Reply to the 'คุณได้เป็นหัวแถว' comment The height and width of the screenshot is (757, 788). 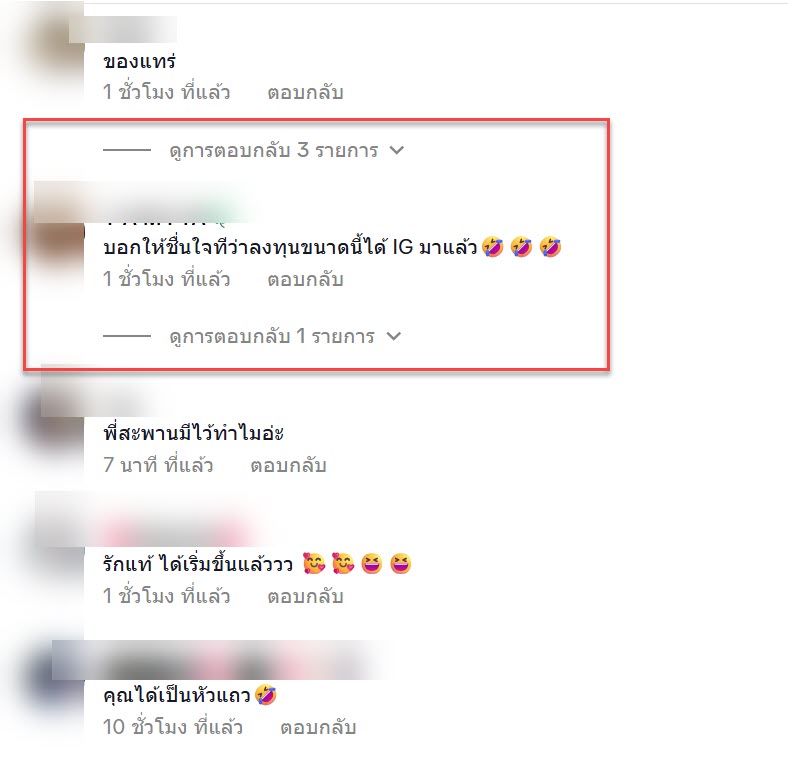318,727
